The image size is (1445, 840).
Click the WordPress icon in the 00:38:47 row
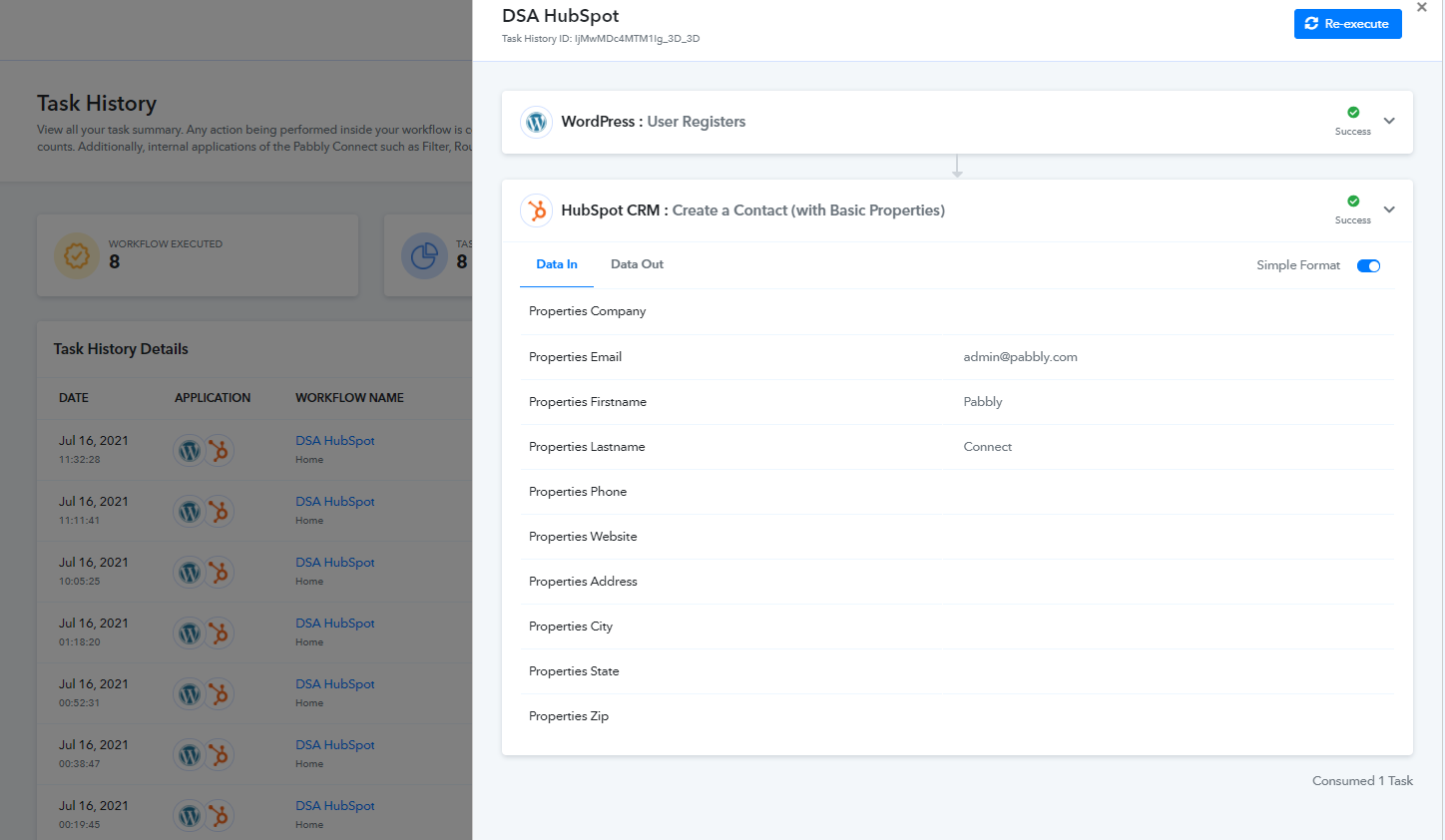point(190,755)
